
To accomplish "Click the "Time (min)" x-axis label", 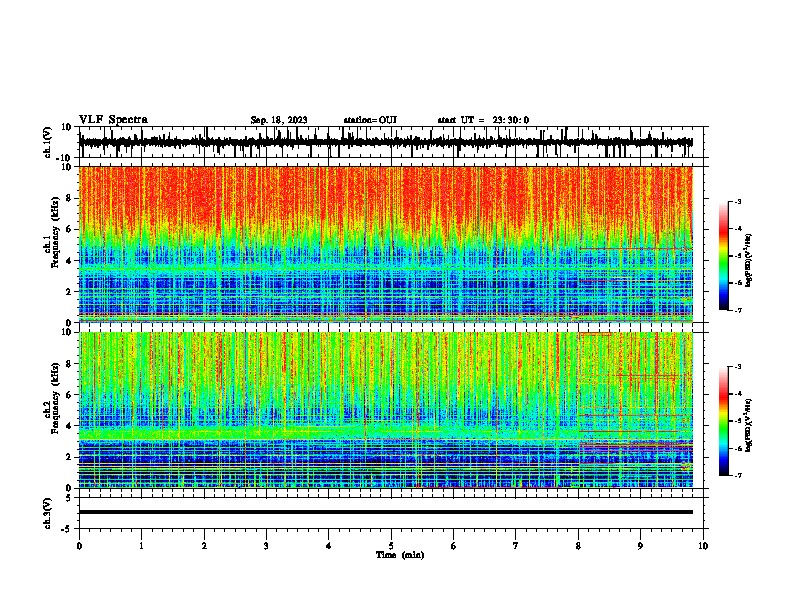I will [x=400, y=555].
